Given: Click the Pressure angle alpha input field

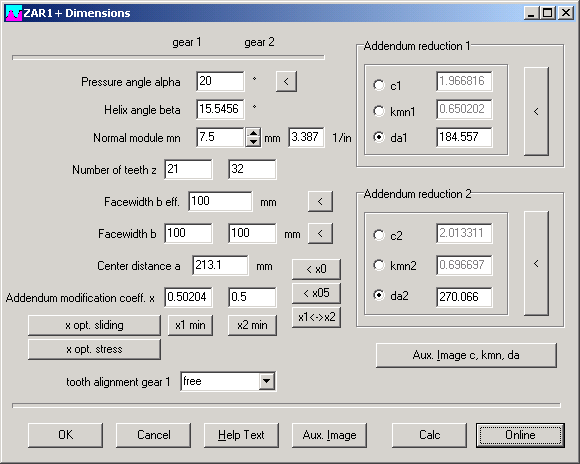Looking at the screenshot, I should point(220,81).
